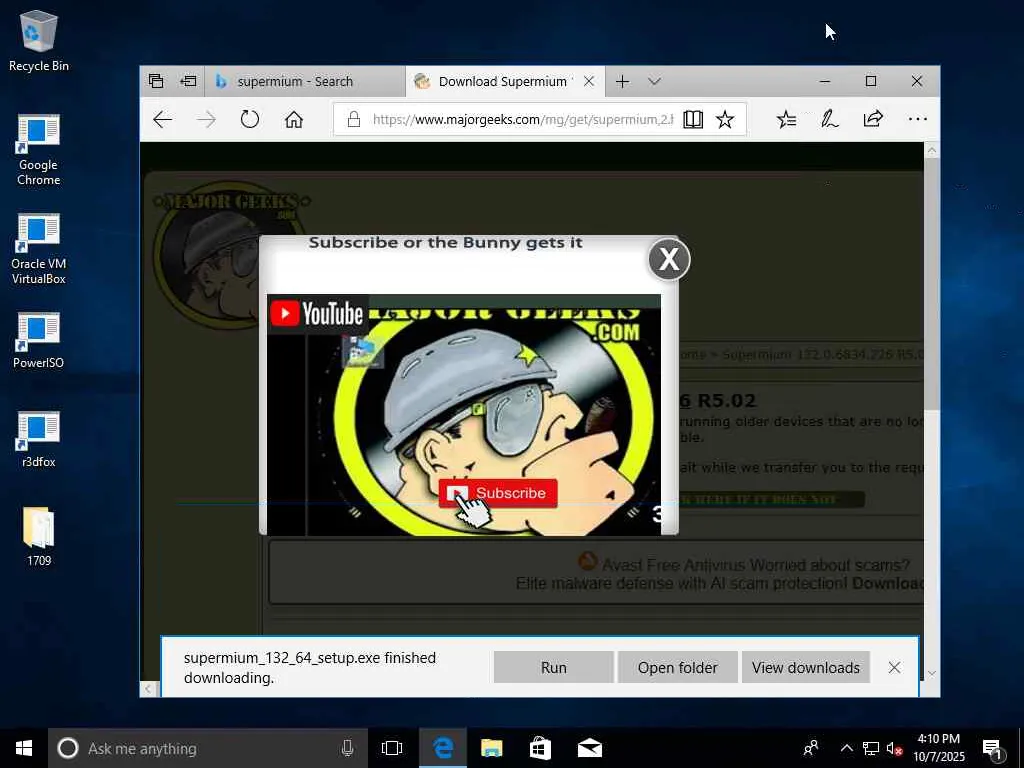1024x768 pixels.
Task: Open the Windows Start menu
Action: (24, 748)
